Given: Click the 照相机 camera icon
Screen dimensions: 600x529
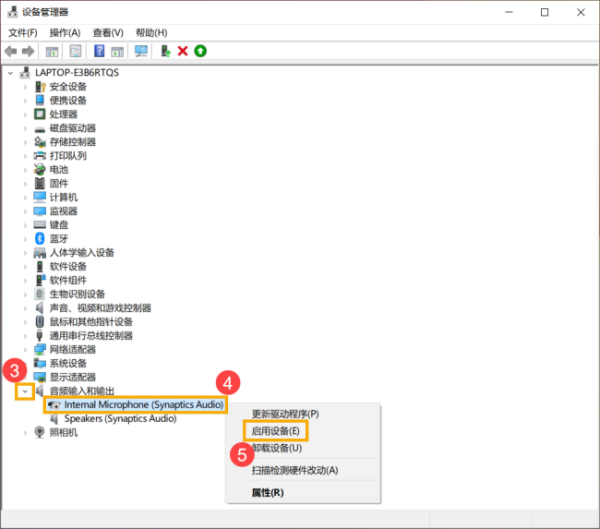Looking at the screenshot, I should coord(40,432).
